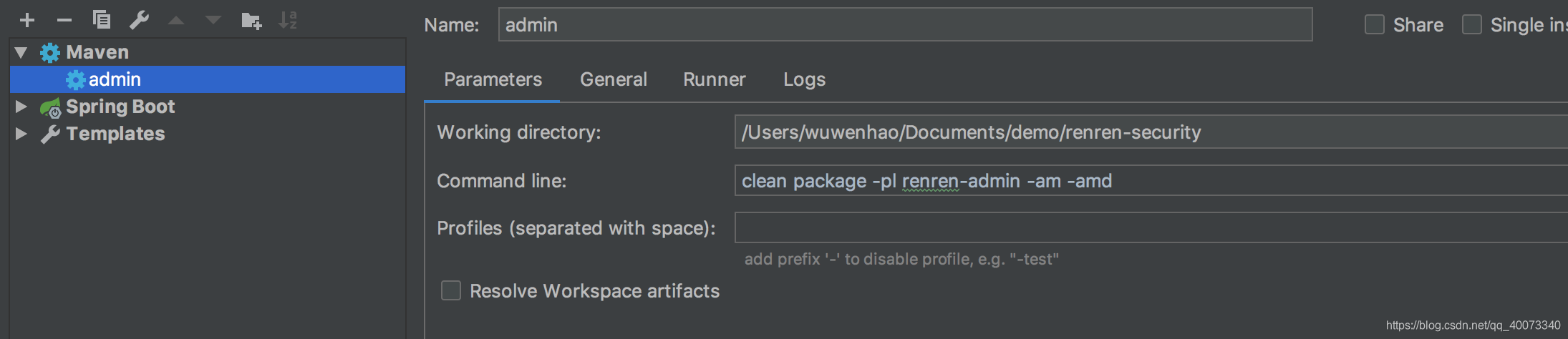1568x339 pixels.
Task: Focus the Profiles input field
Action: 1151,227
